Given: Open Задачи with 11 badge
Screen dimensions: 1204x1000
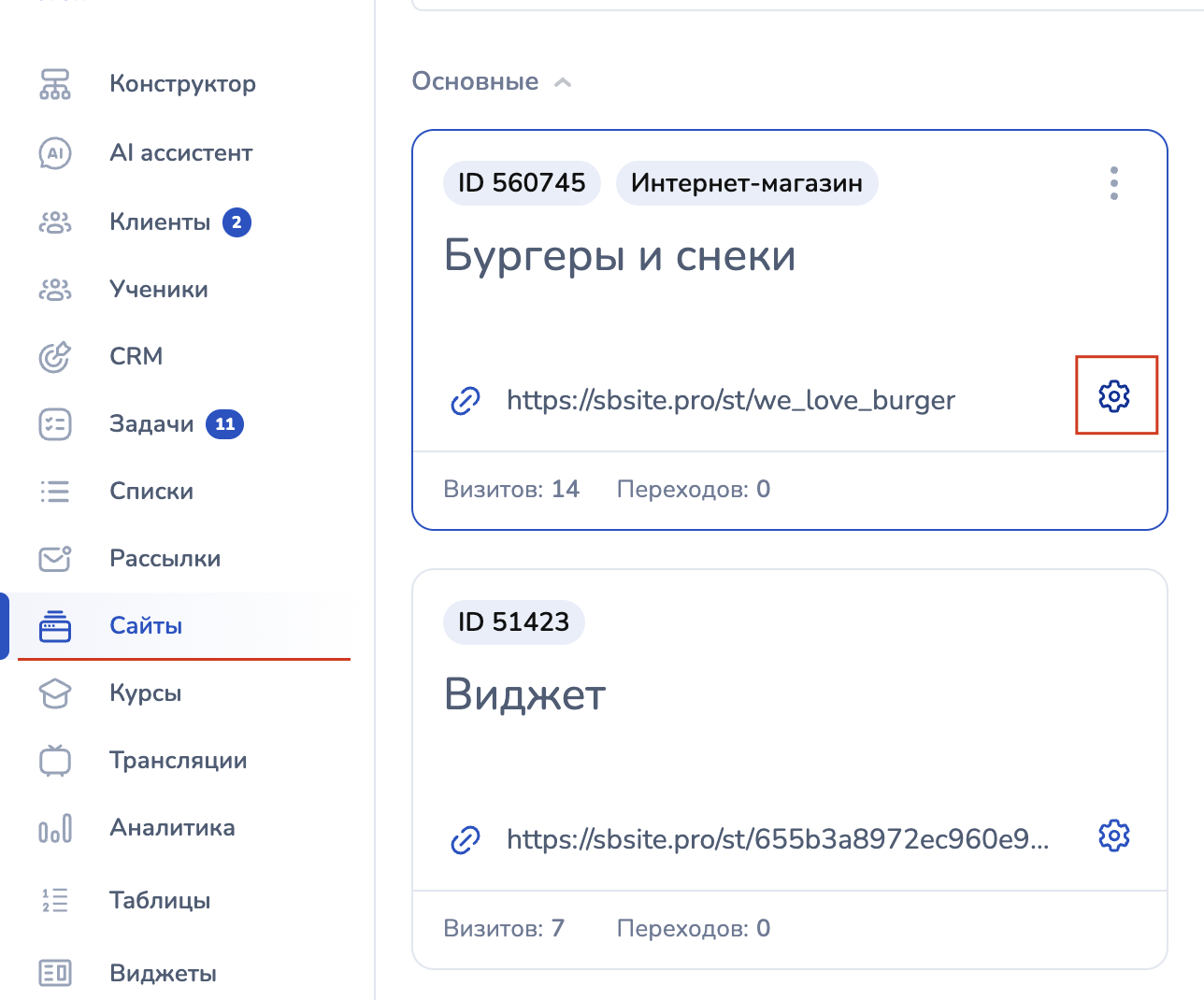Looking at the screenshot, I should pos(151,424).
